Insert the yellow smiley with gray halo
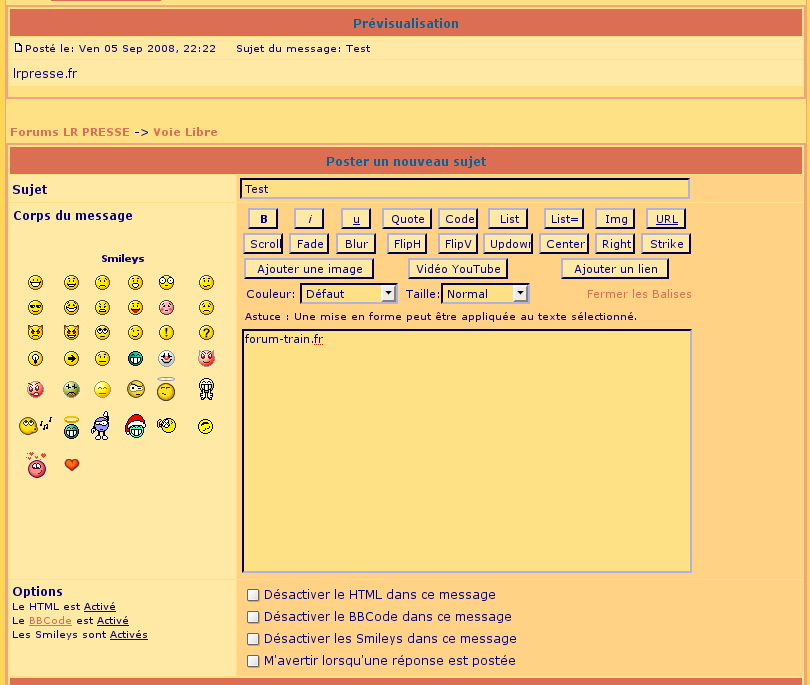This screenshot has height=685, width=810. click(166, 390)
